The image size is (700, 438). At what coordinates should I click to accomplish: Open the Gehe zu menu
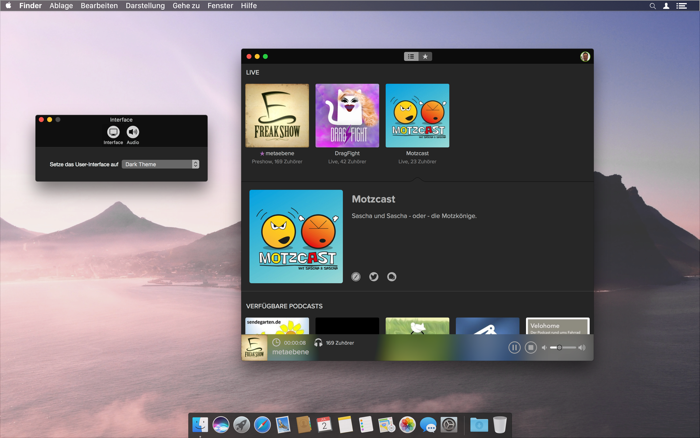coord(186,6)
